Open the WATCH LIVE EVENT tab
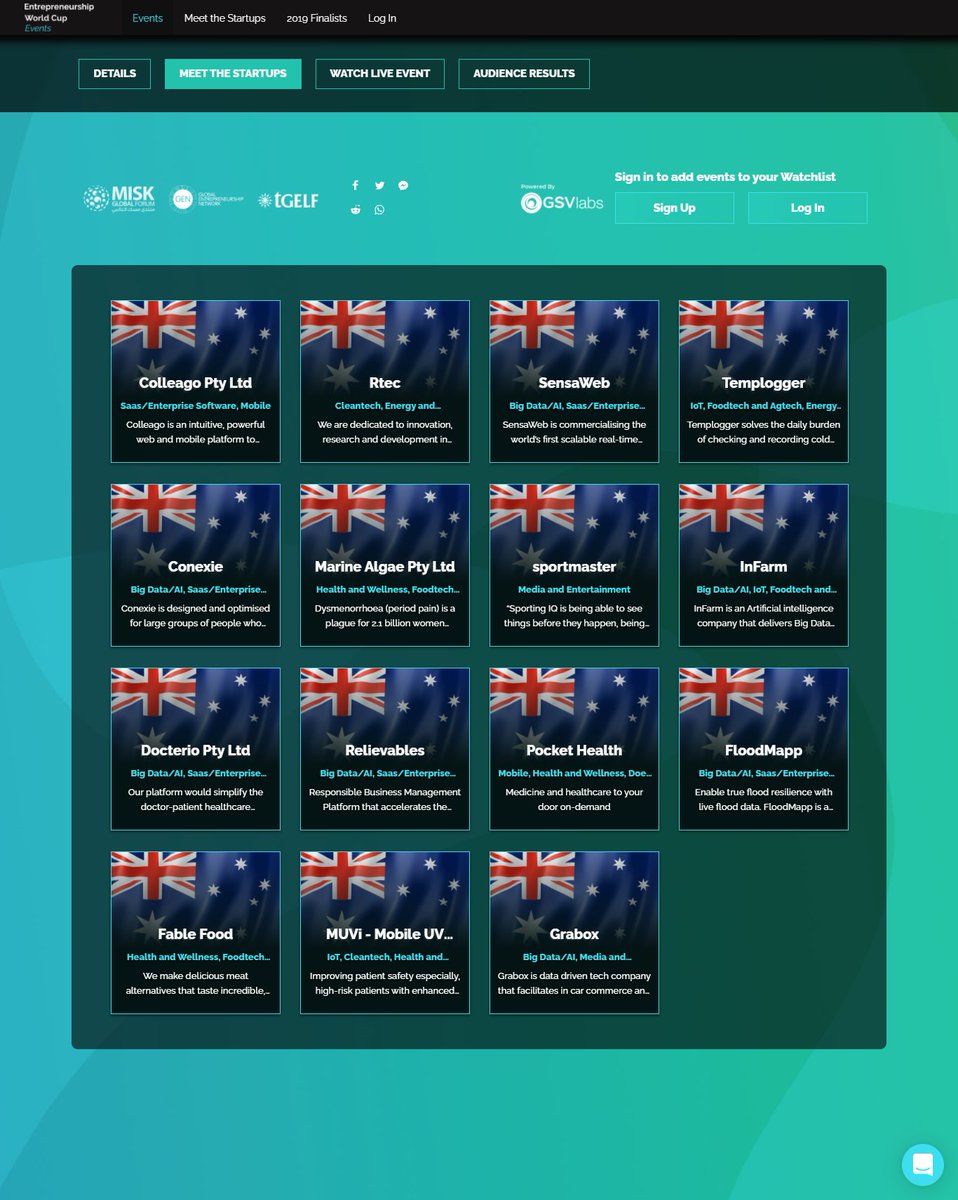Screen dimensions: 958x1200 [379, 73]
